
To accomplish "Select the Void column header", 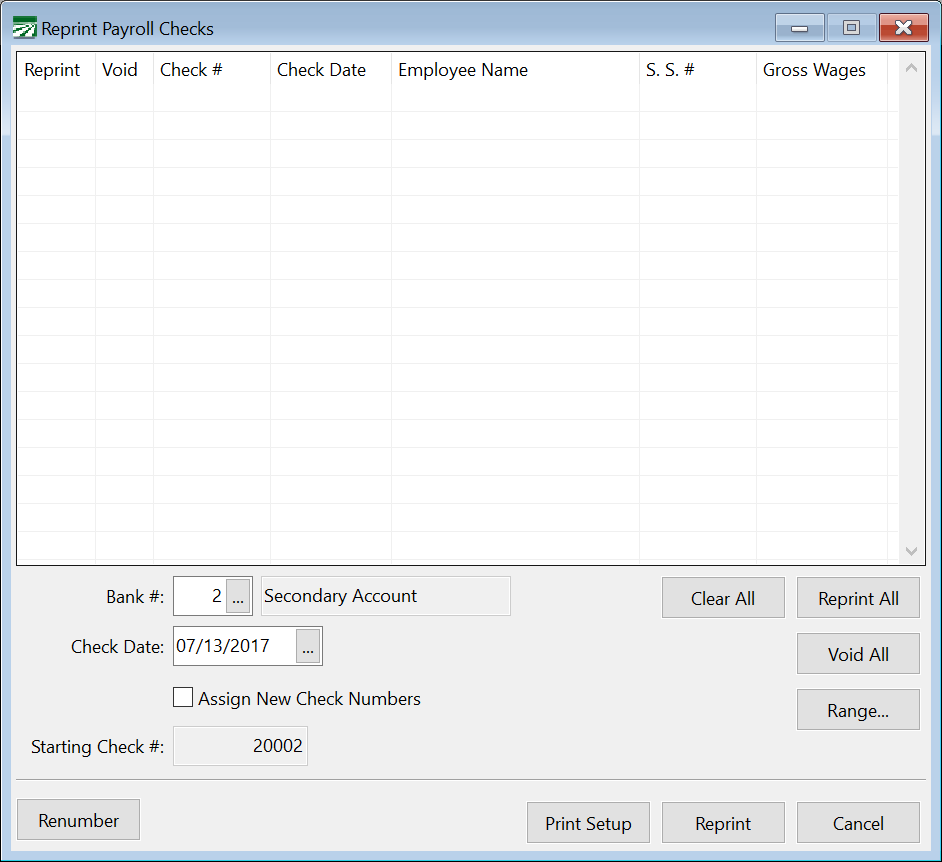I will coord(119,70).
